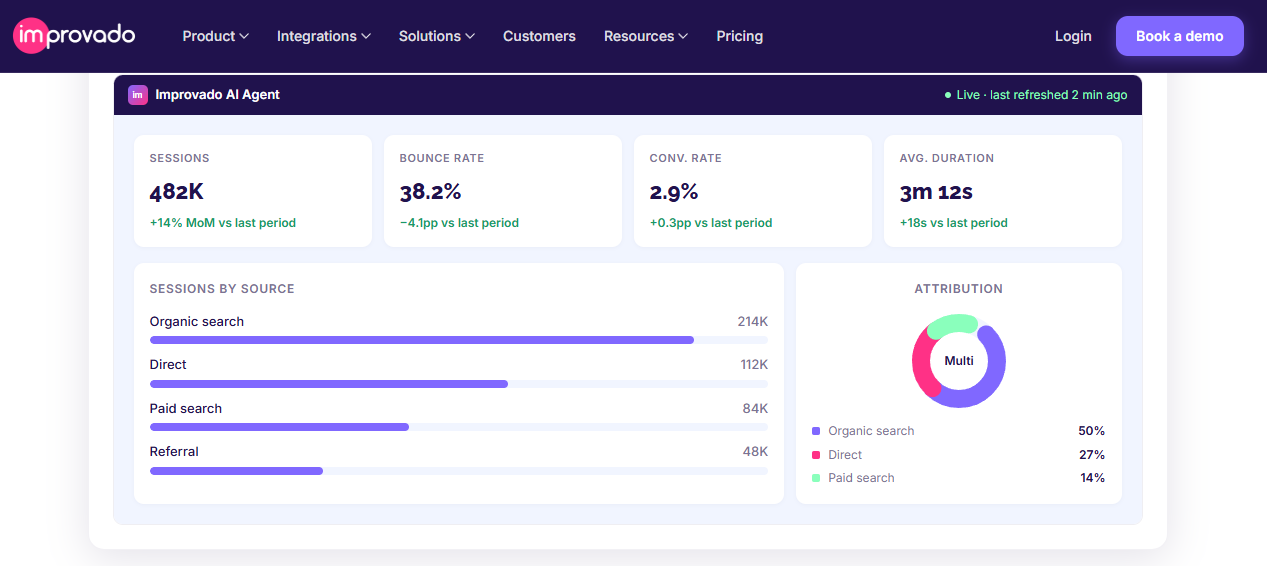Click the green Live status dot

[948, 95]
